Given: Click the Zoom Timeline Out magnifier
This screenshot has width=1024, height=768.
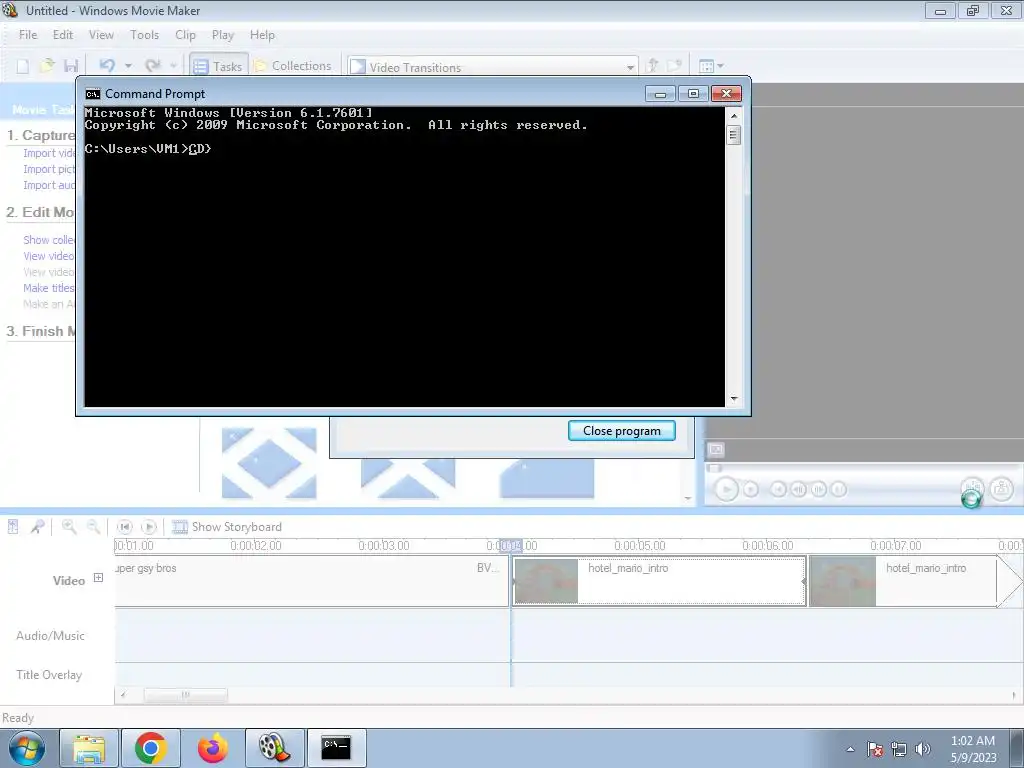Looking at the screenshot, I should [x=93, y=526].
